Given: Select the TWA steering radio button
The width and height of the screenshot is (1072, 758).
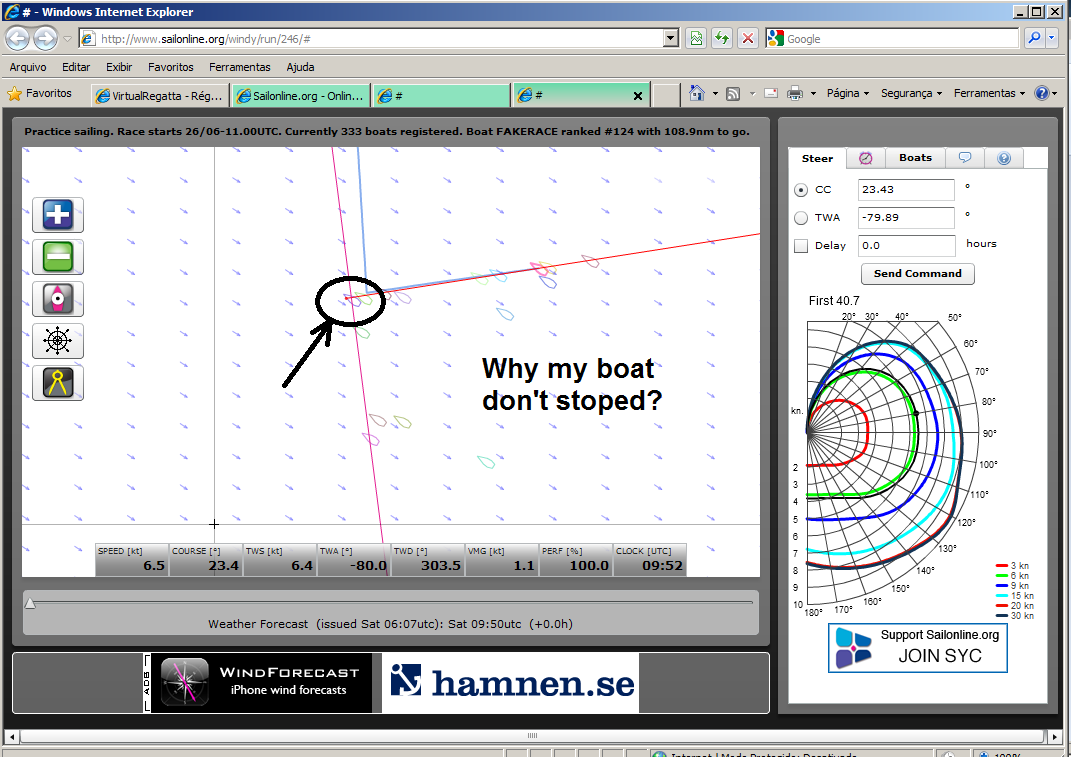Looking at the screenshot, I should pos(801,218).
